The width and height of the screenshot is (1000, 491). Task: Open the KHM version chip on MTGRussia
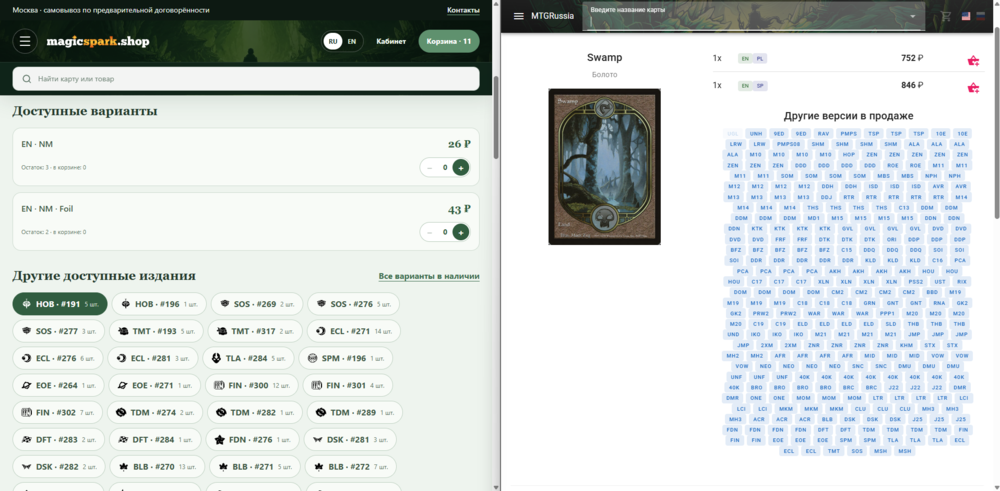(x=907, y=345)
